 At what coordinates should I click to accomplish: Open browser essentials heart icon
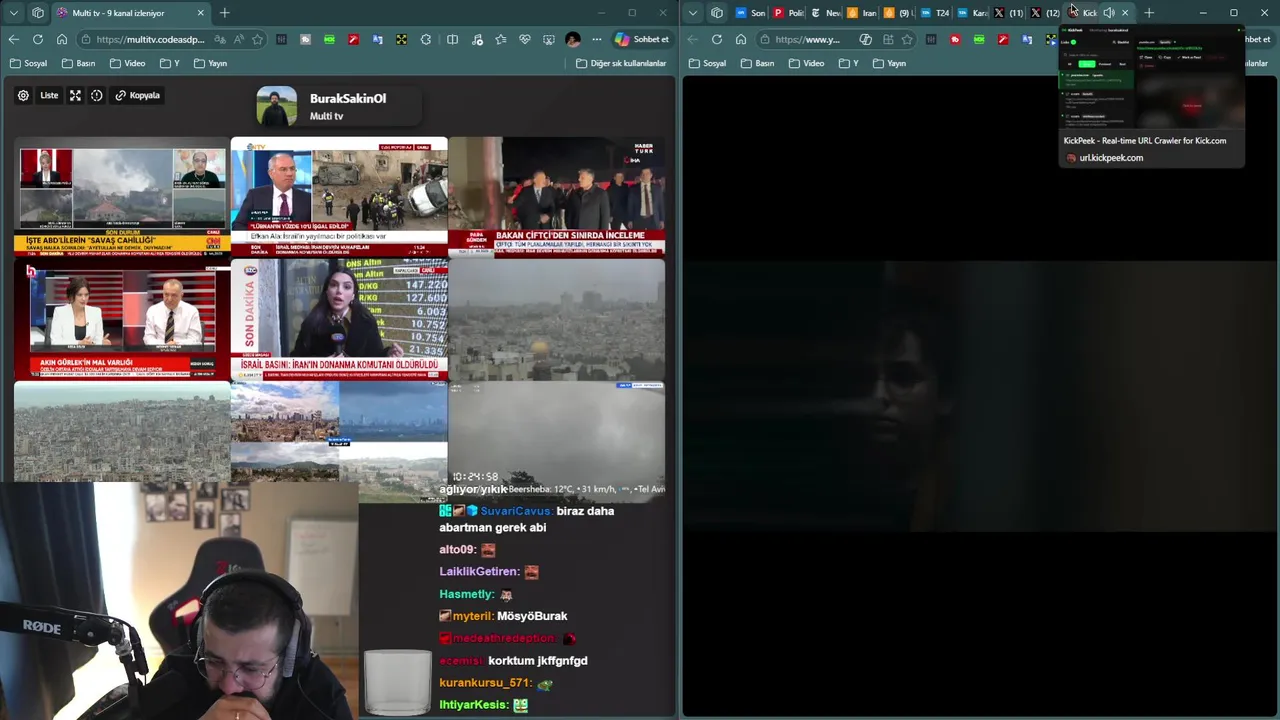click(x=525, y=40)
